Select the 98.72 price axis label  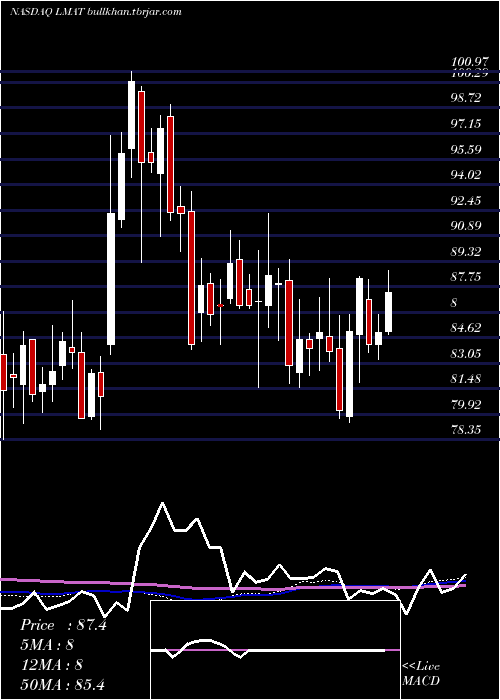(466, 98)
